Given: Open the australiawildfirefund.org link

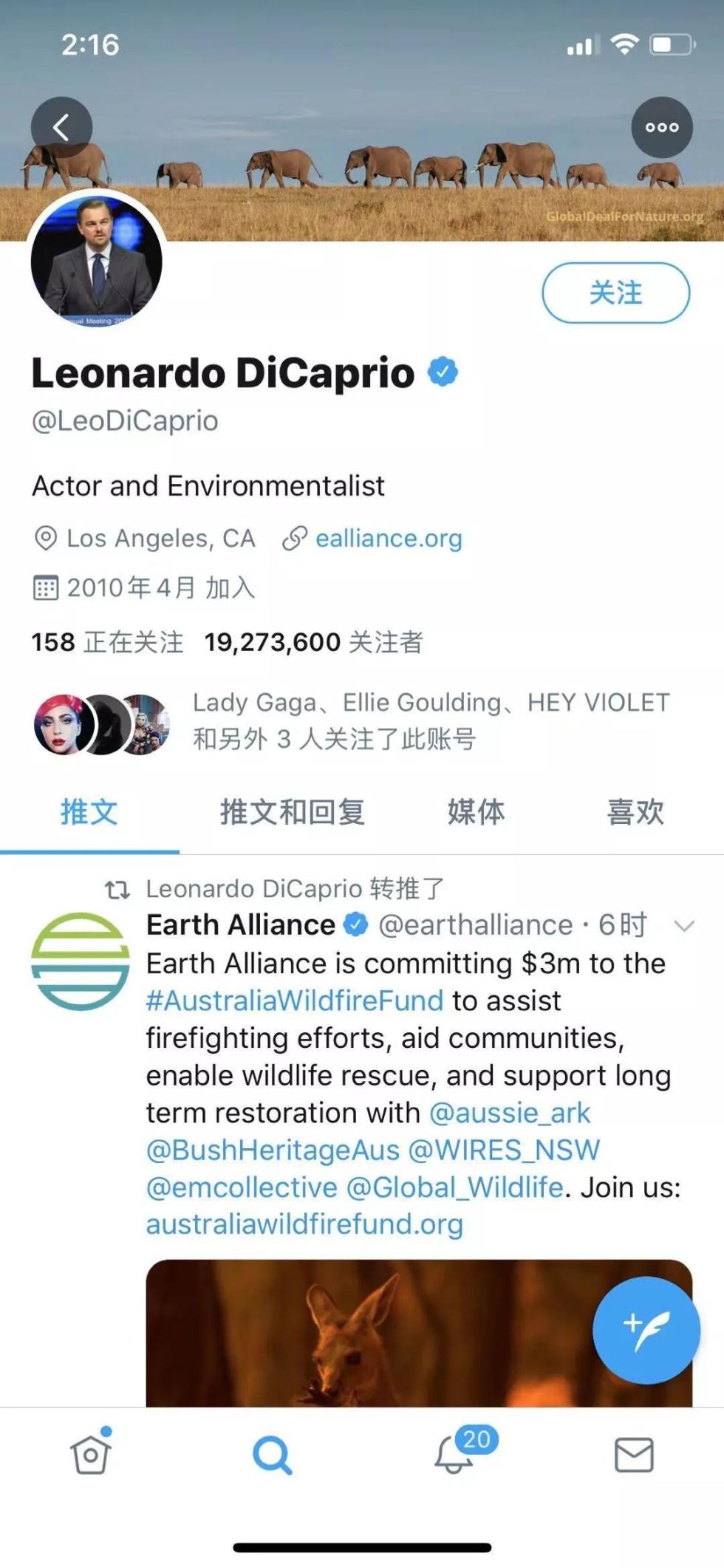Looking at the screenshot, I should pyautogui.click(x=304, y=1224).
